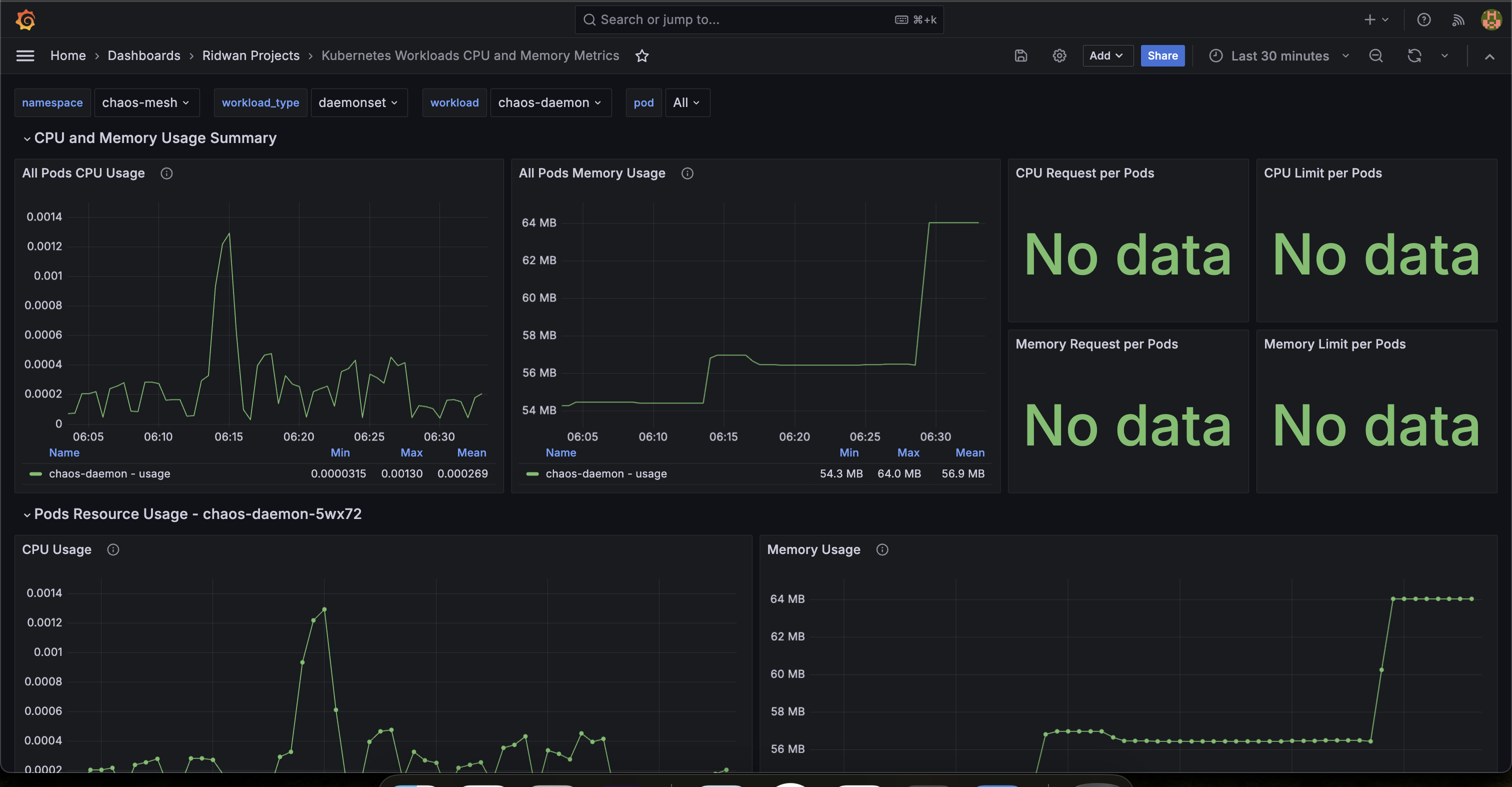
Task: Open the pod All dropdown
Action: point(687,102)
